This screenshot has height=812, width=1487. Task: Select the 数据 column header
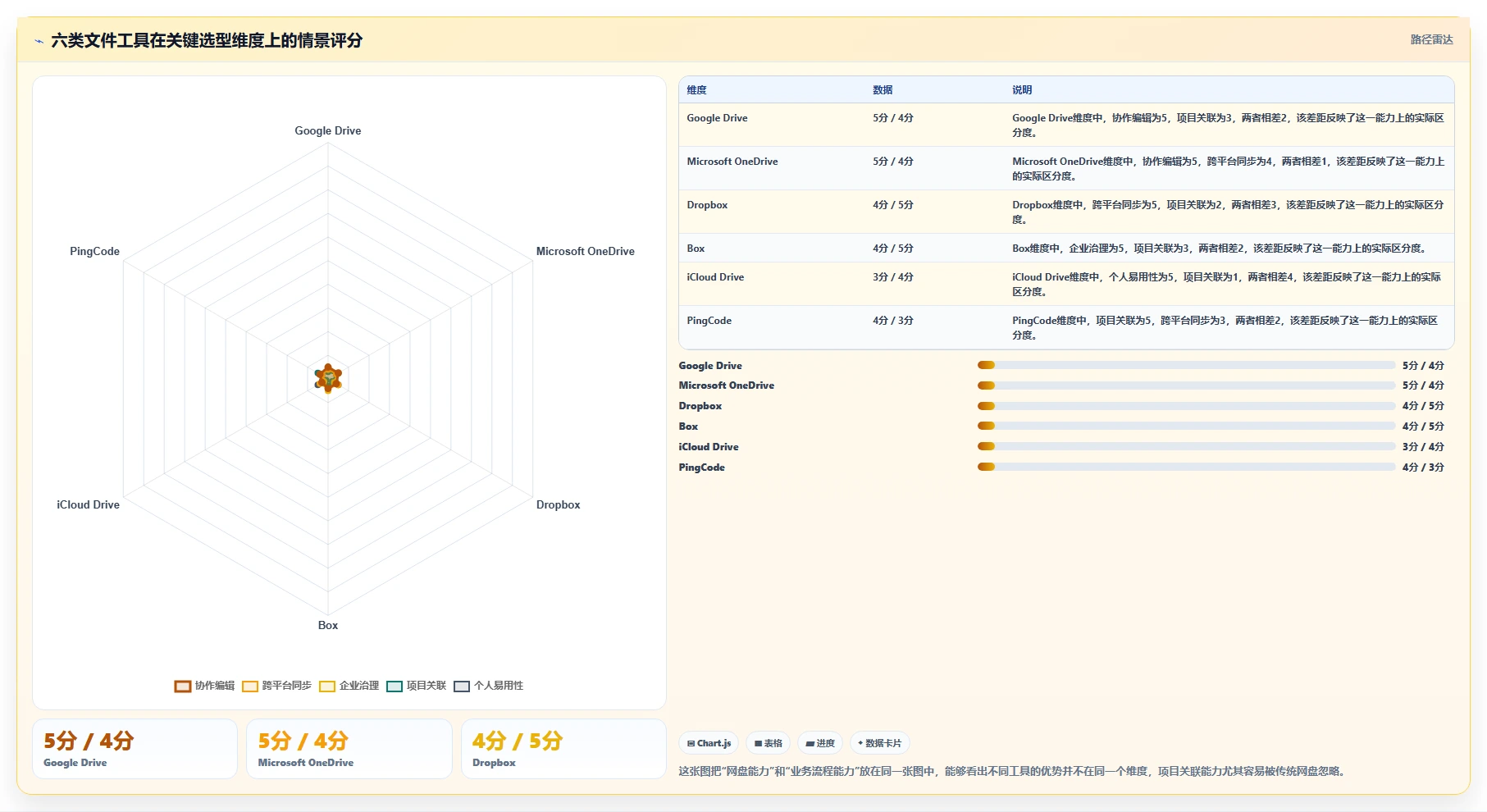click(x=883, y=90)
